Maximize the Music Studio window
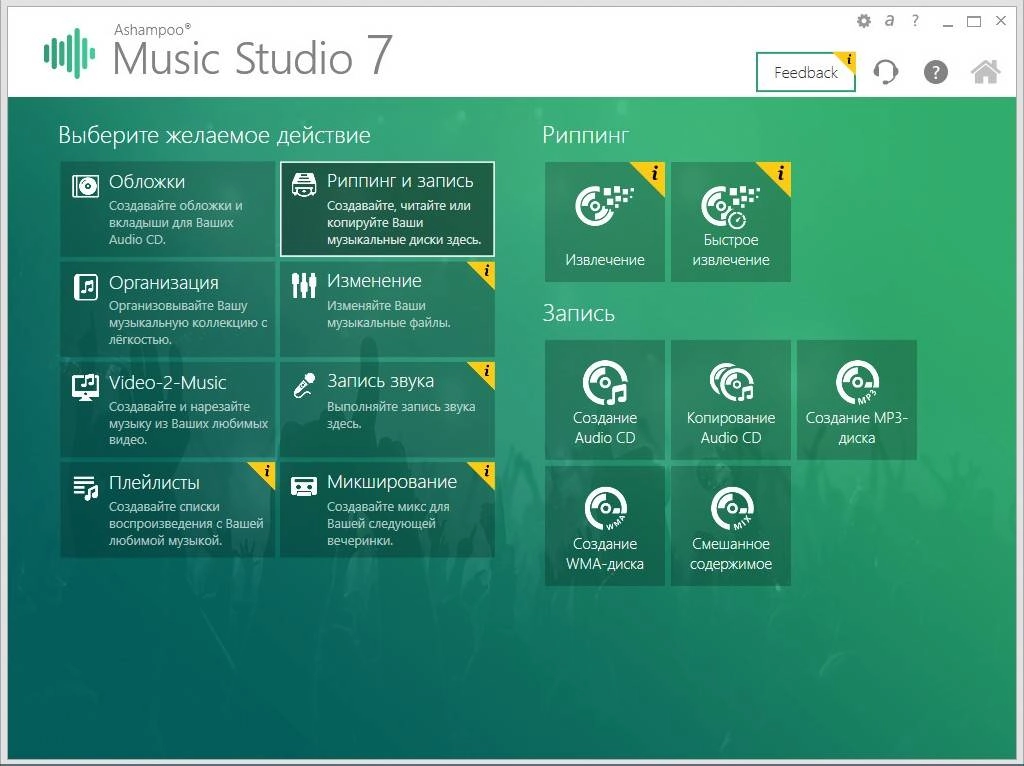 974,22
